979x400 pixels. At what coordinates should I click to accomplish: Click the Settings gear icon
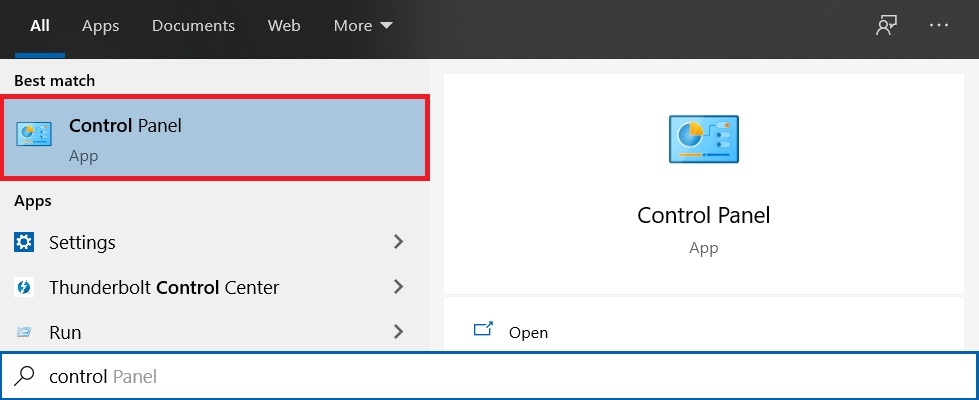pos(25,242)
